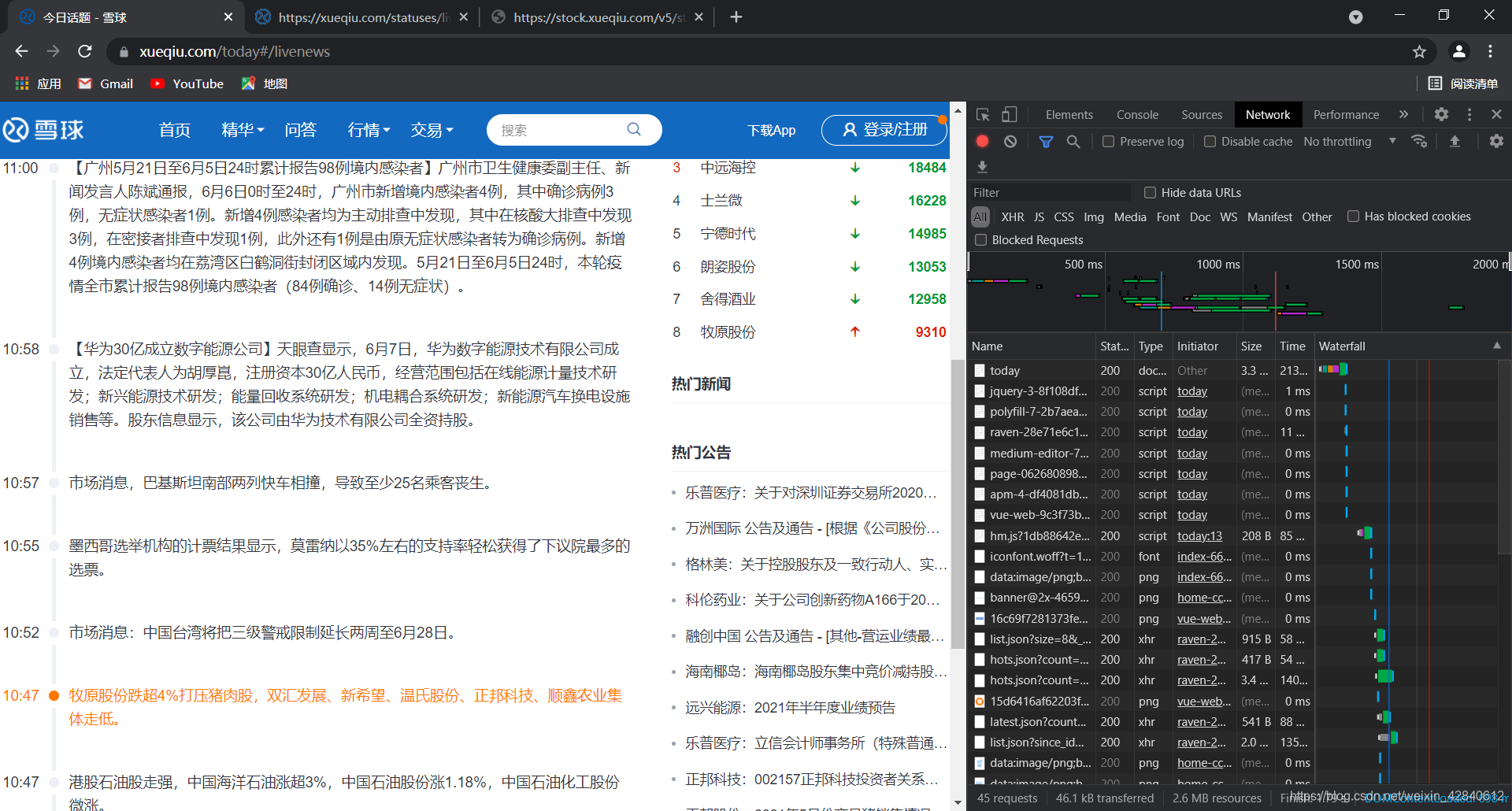Screen dimensions: 1512x811
Task: Open the No throttling dropdown
Action: (1350, 142)
